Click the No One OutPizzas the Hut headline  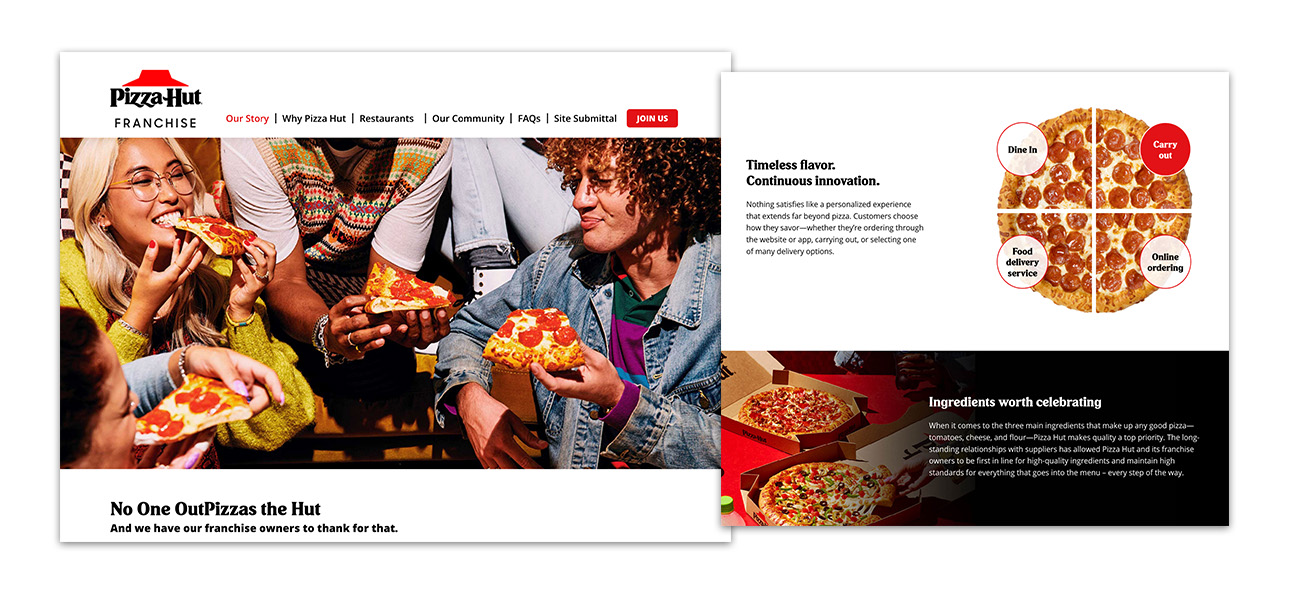coord(215,508)
